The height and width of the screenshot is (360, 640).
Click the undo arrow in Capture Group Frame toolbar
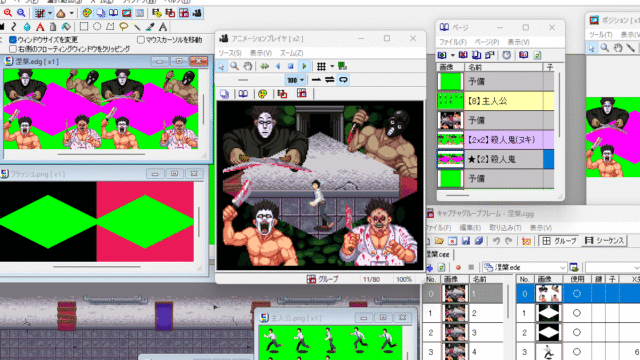coord(496,241)
